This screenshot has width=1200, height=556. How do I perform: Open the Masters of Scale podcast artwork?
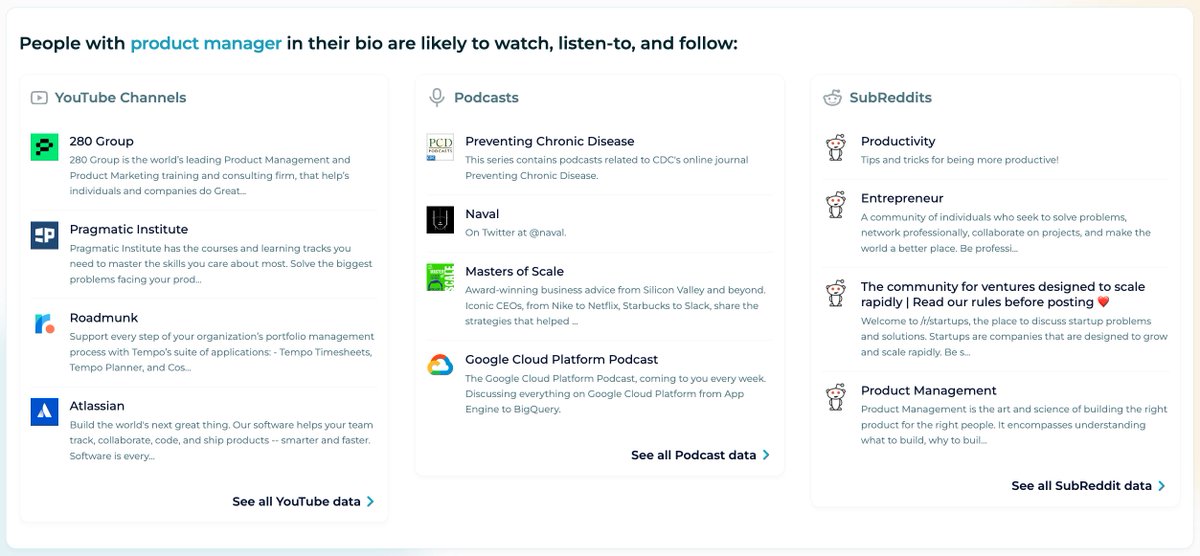click(x=440, y=277)
